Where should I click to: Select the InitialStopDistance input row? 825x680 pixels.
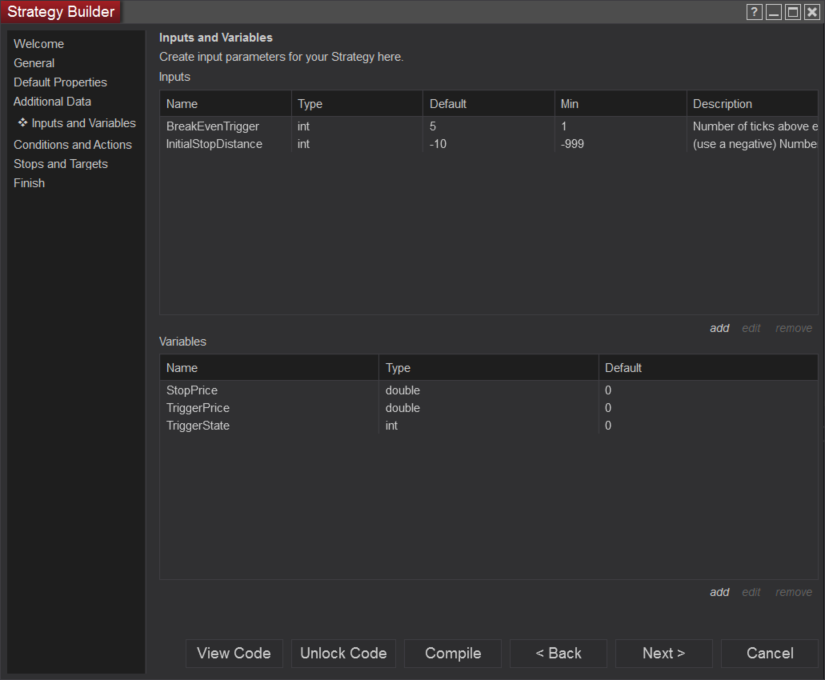click(489, 144)
